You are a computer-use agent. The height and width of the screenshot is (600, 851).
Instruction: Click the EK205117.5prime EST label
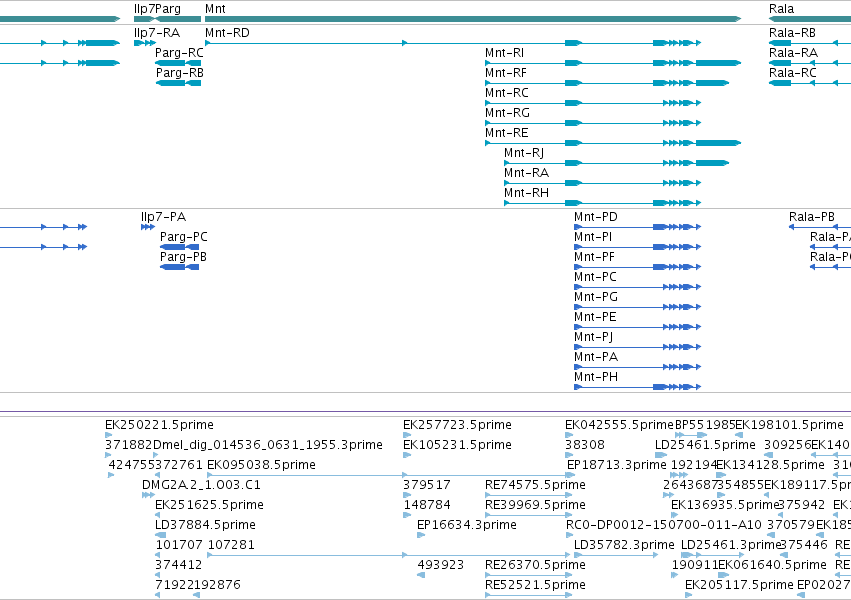pos(739,585)
